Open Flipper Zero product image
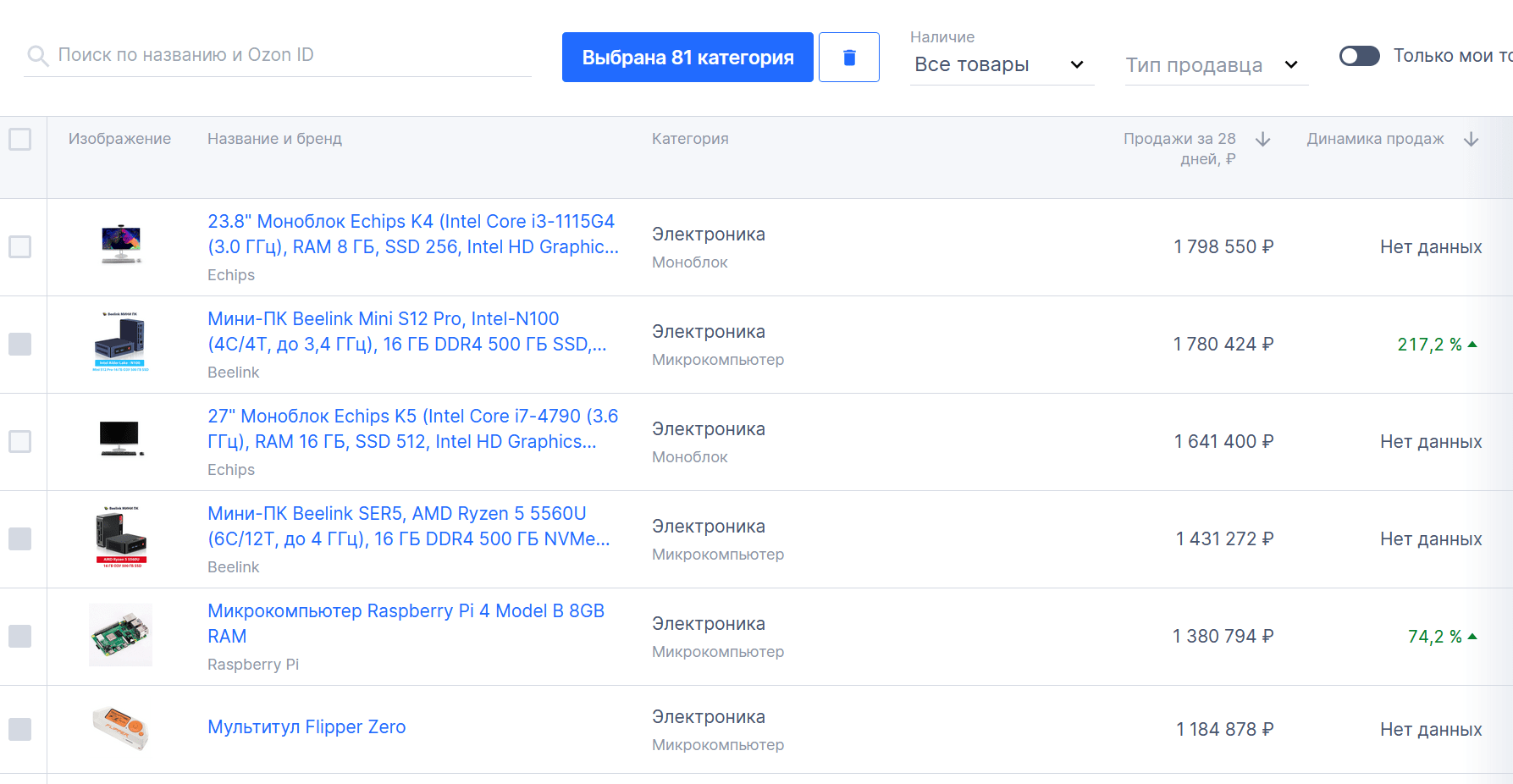Screen dimensions: 1513x784 pos(121,728)
